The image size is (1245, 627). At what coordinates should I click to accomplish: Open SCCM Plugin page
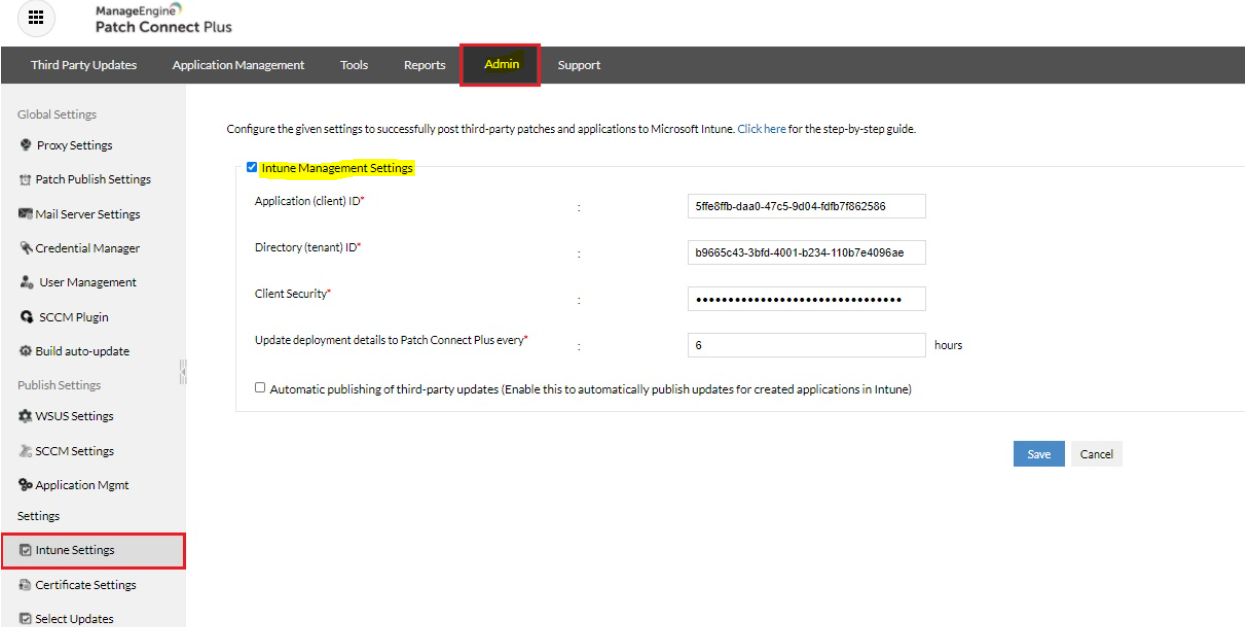point(75,317)
